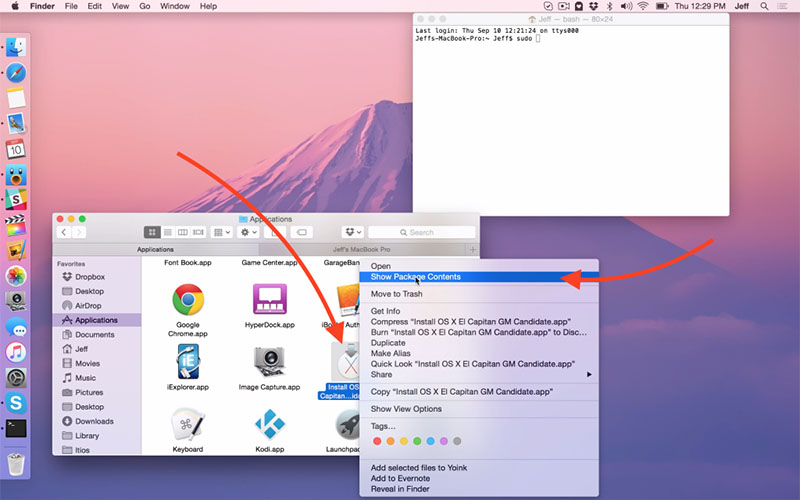Open the Go menu in menu bar
800x500 pixels.
[145, 6]
